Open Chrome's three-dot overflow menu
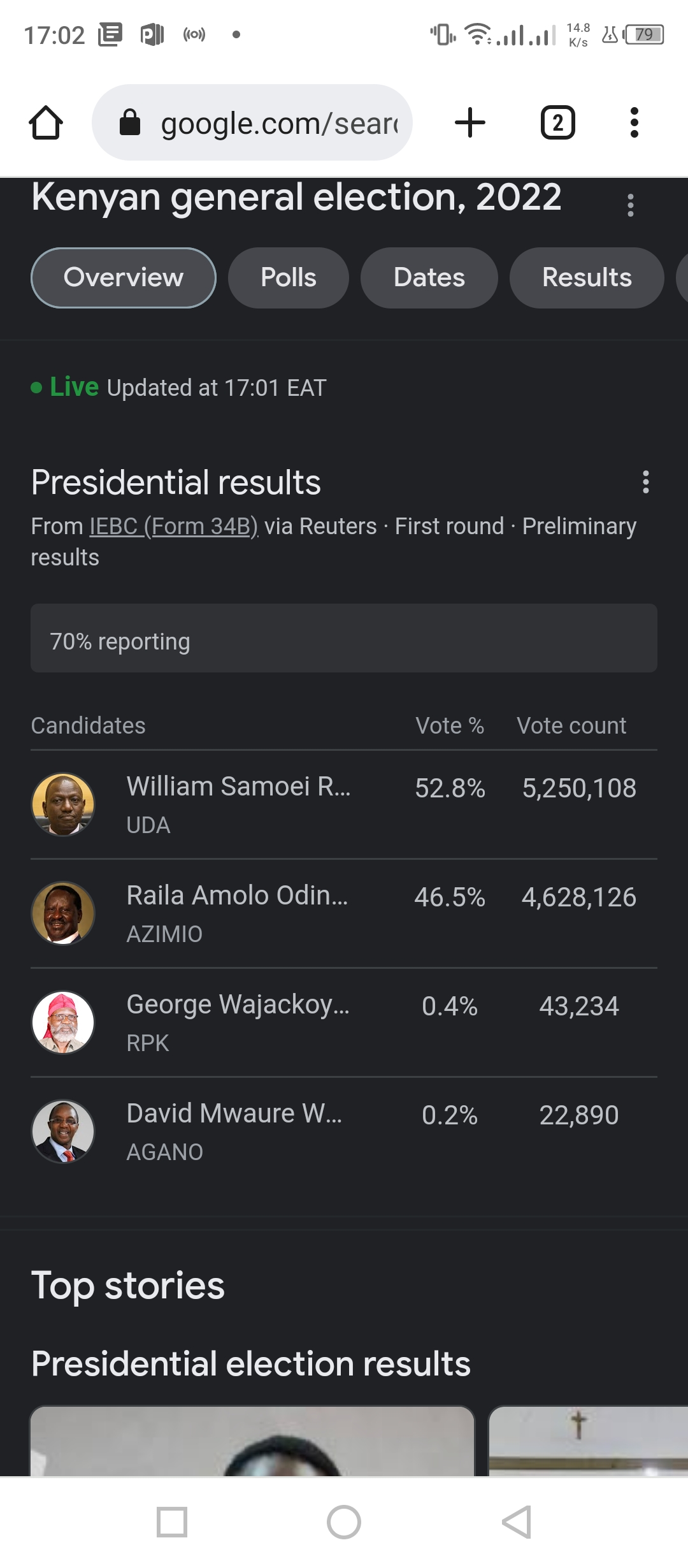The height and width of the screenshot is (1568, 688). (x=634, y=122)
